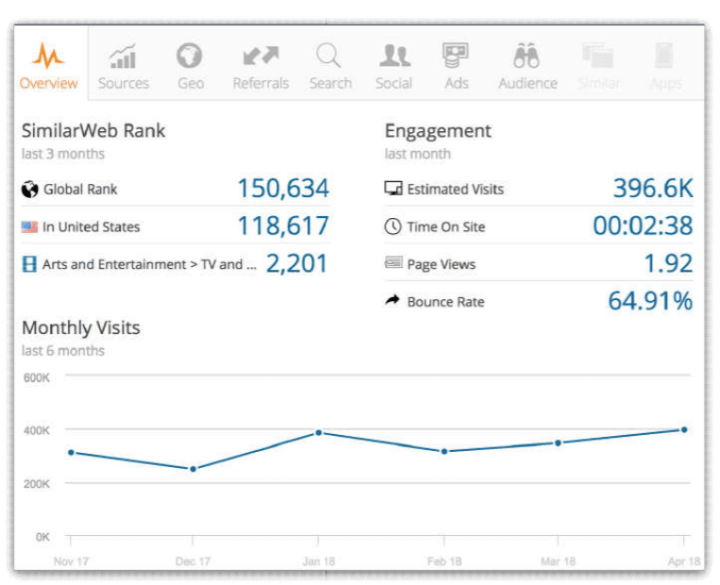Screen dimensions: 720x585
Task: Click the Geo globe icon
Action: point(189,56)
